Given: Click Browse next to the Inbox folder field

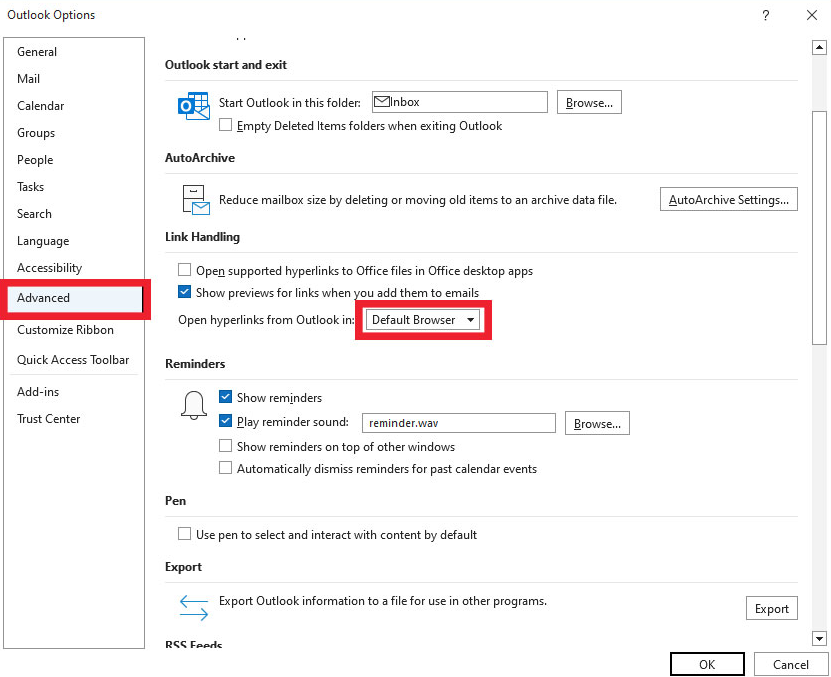Looking at the screenshot, I should click(x=589, y=102).
